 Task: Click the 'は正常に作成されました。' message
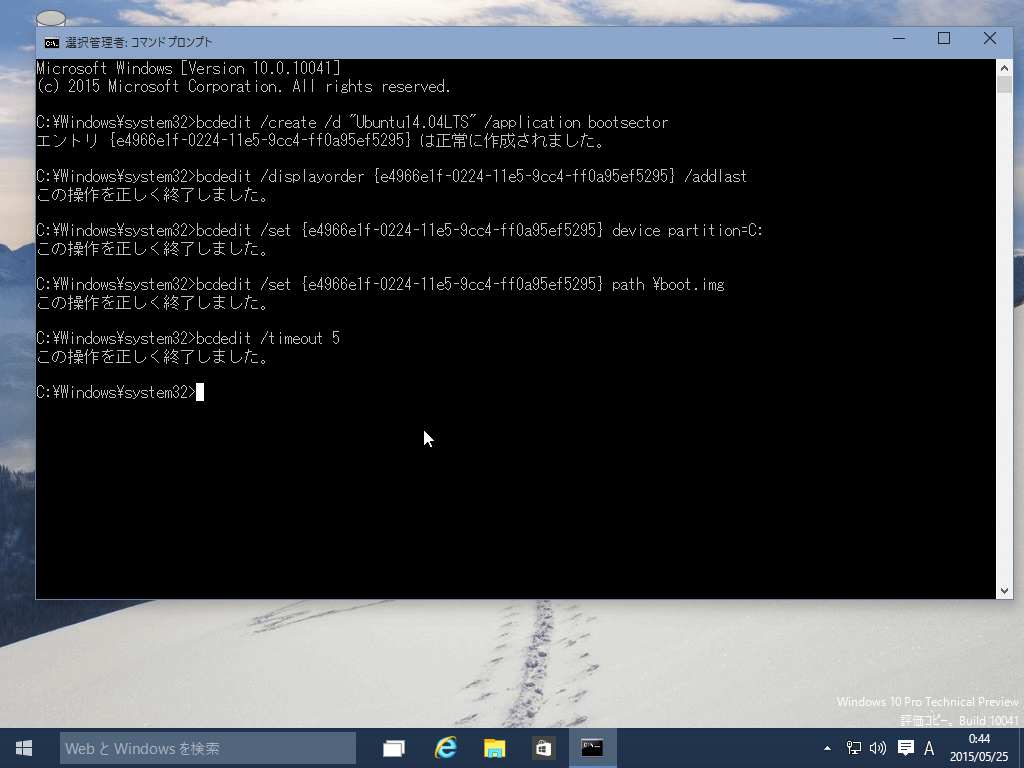click(512, 140)
